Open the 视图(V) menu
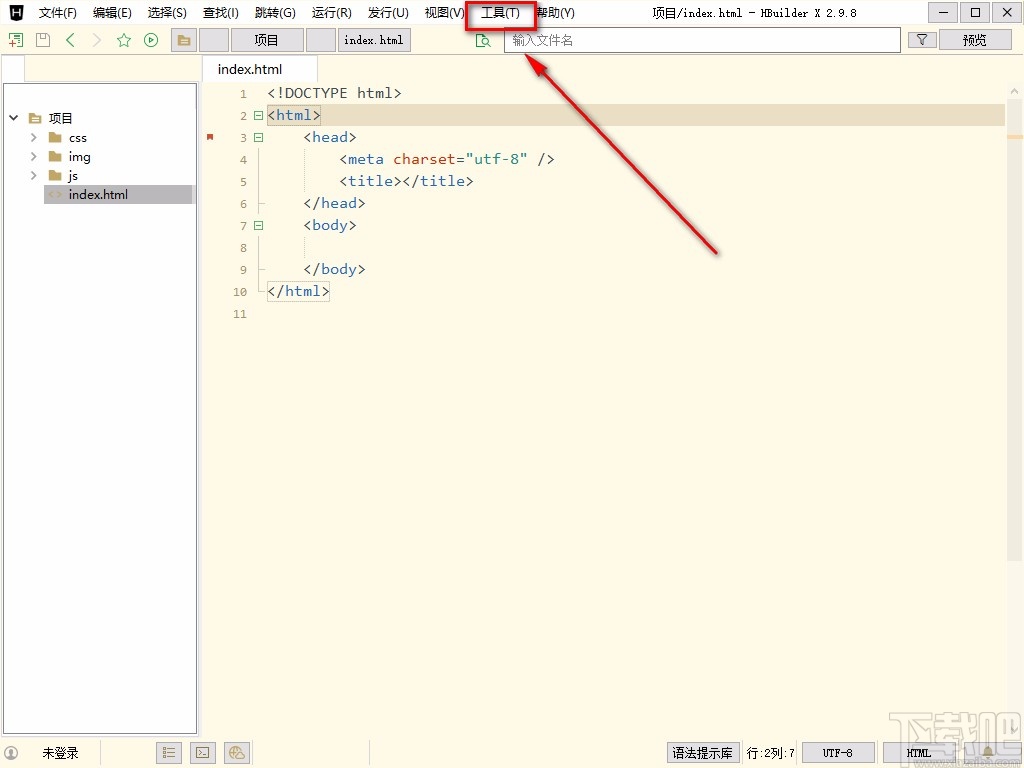The width and height of the screenshot is (1024, 768). tap(444, 13)
